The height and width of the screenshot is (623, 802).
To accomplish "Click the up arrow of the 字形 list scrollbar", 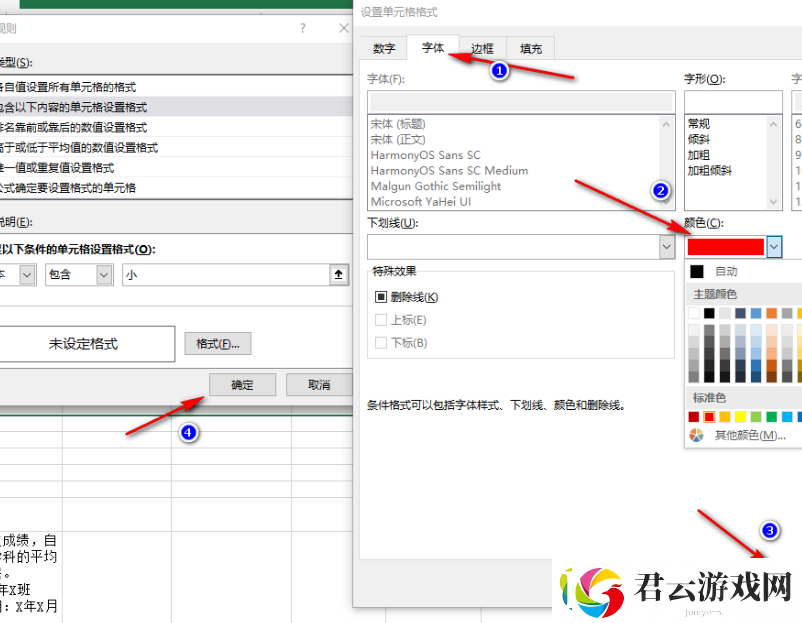I will click(773, 124).
